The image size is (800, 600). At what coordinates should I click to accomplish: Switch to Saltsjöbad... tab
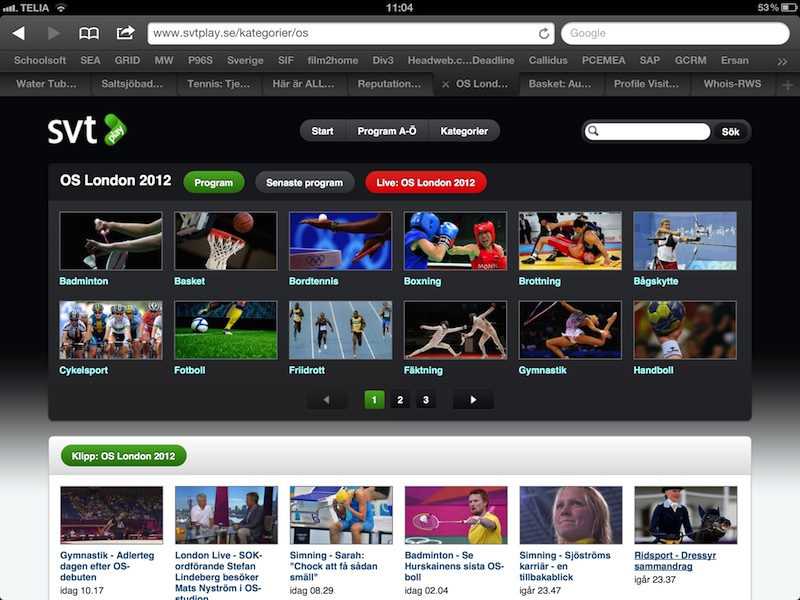tap(132, 84)
